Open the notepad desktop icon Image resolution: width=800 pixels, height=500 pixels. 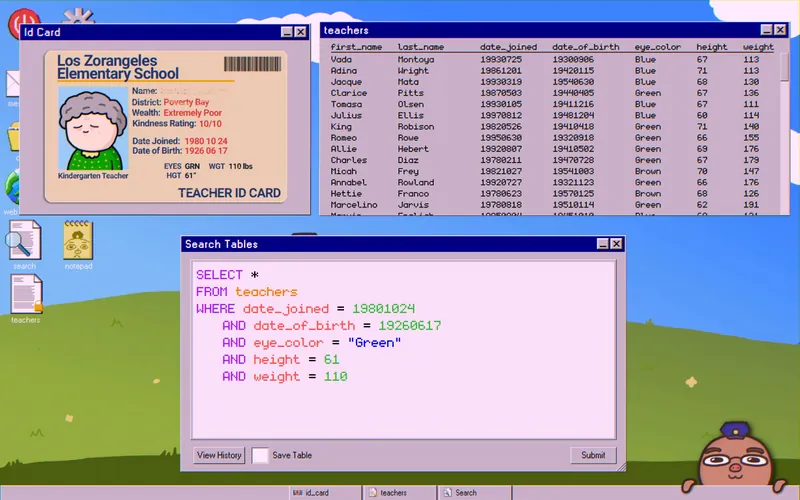point(78,244)
